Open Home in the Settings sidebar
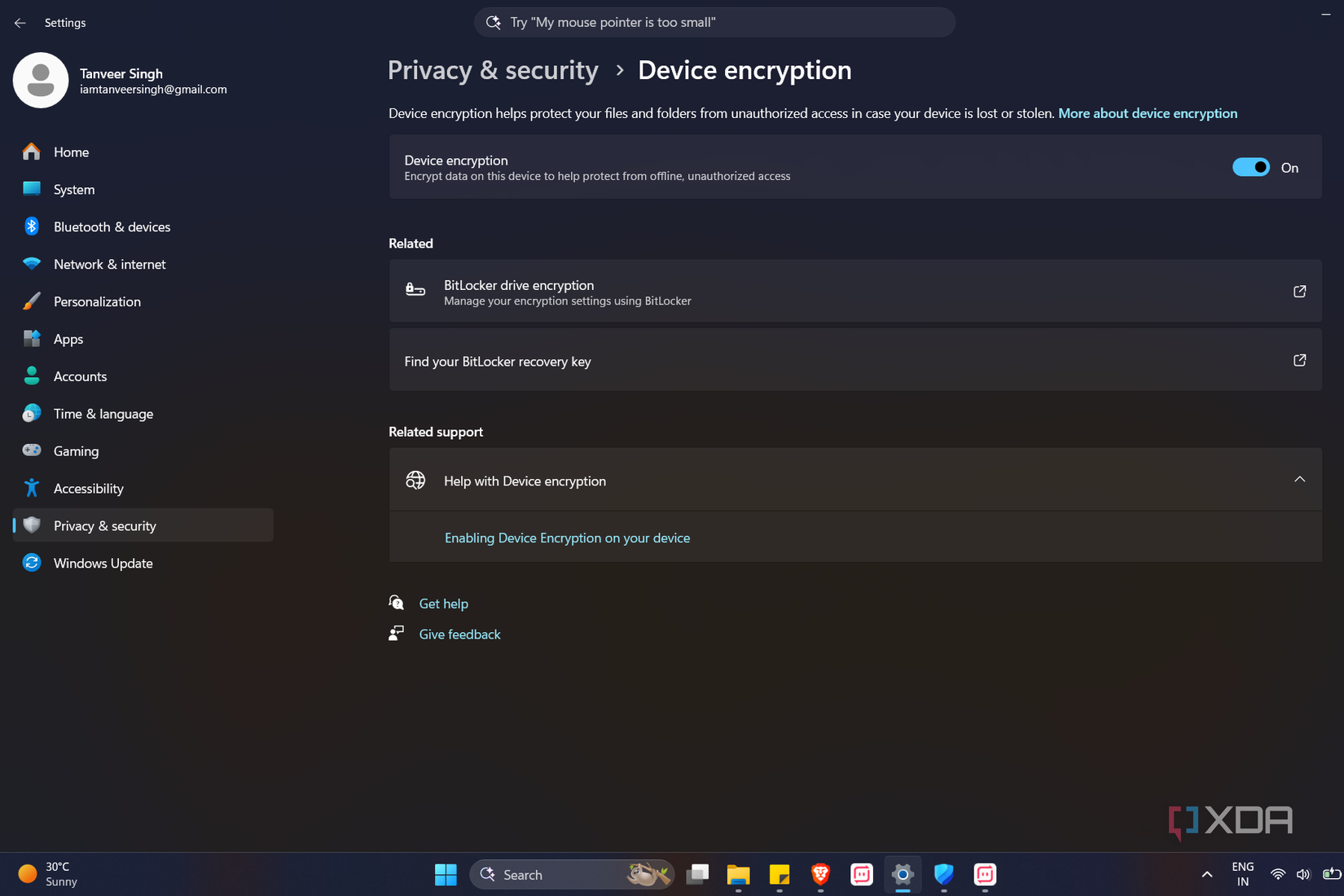Viewport: 1344px width, 896px height. click(143, 152)
